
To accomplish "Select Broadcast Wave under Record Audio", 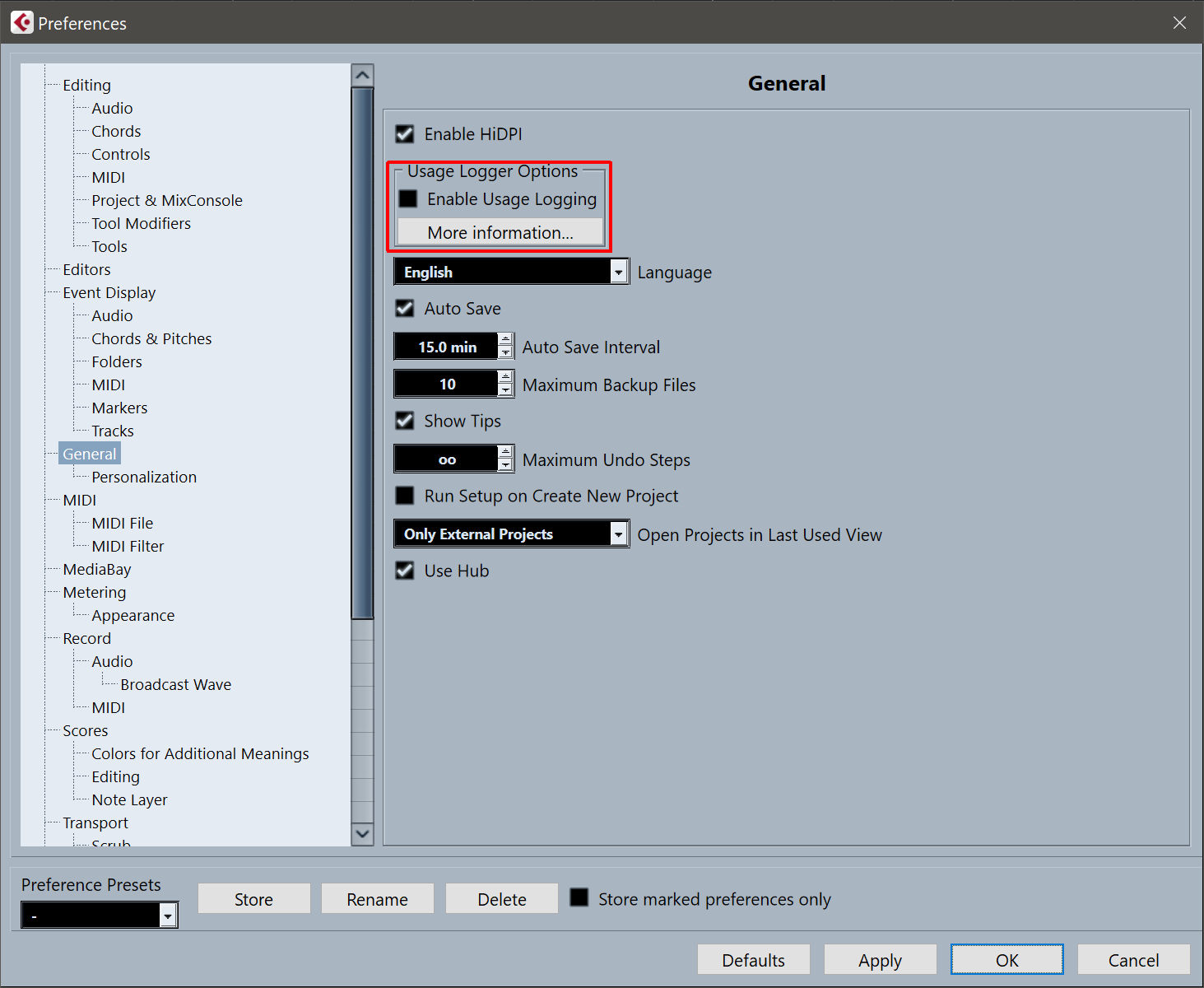I will (x=175, y=685).
